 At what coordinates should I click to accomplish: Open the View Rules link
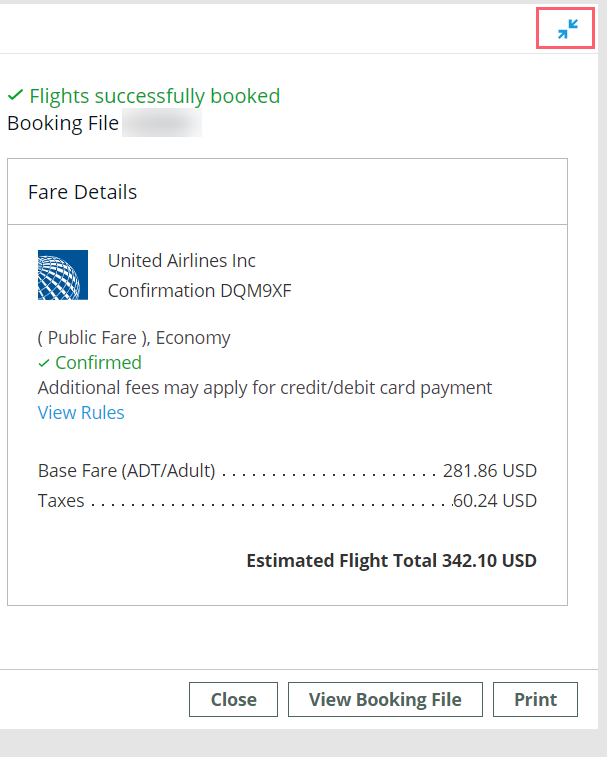click(x=81, y=413)
